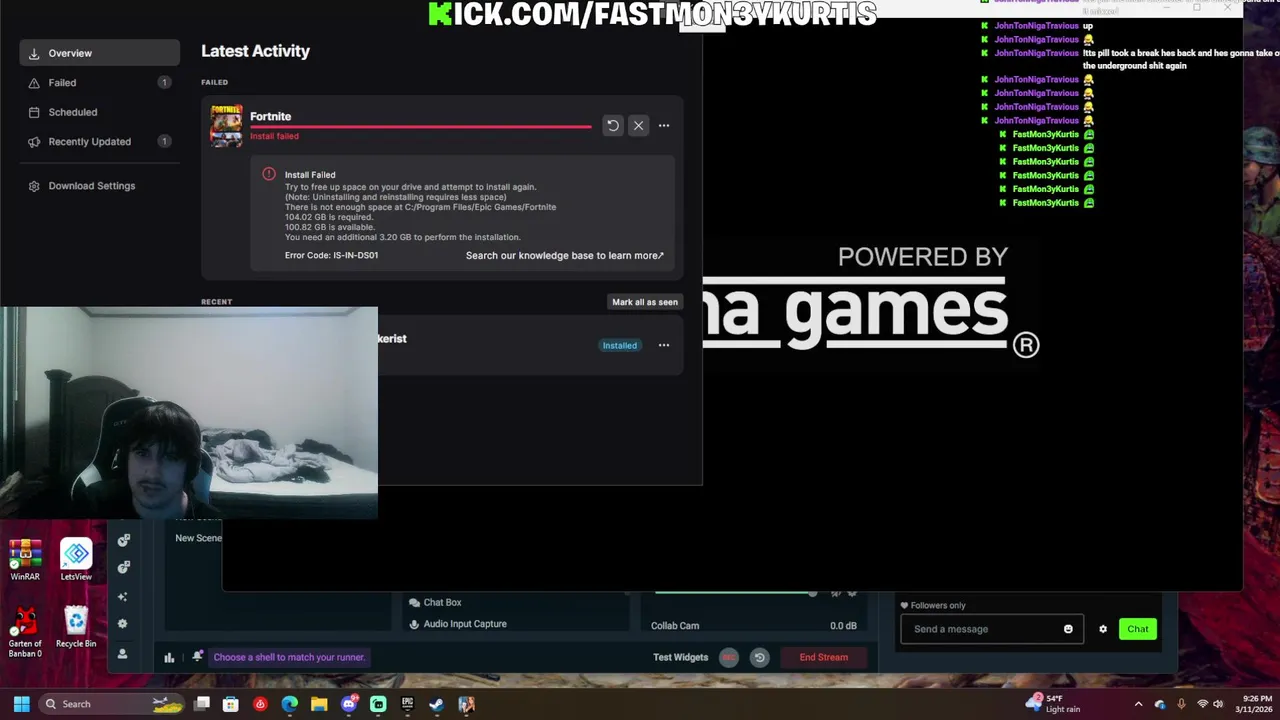1280x720 pixels.
Task: Click the Installed status badge
Action: [x=619, y=345]
